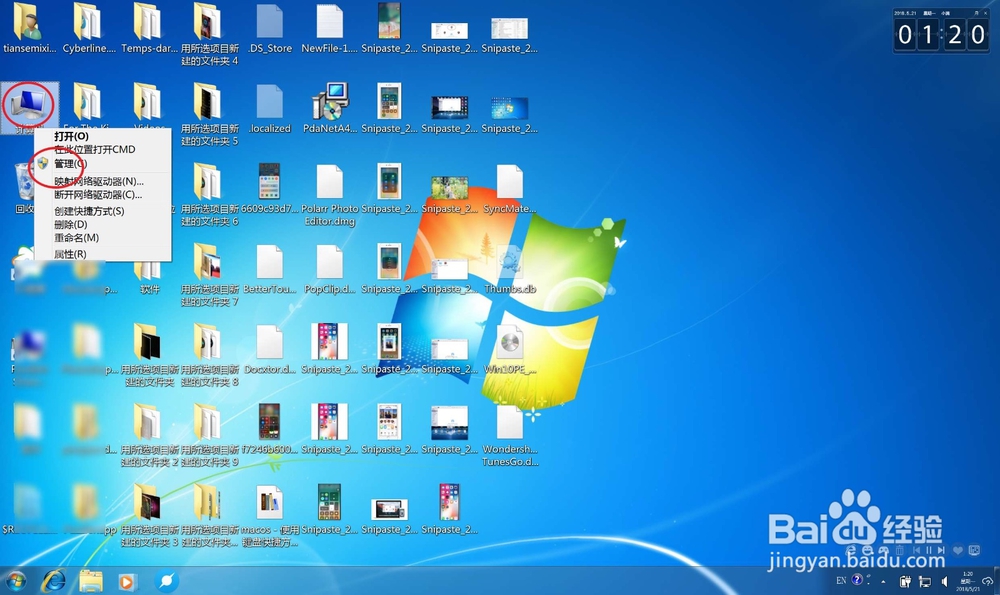Screen dimensions: 1000x595
Task: Click the gamepad icon in the wallpaper widget
Action: tap(883, 550)
